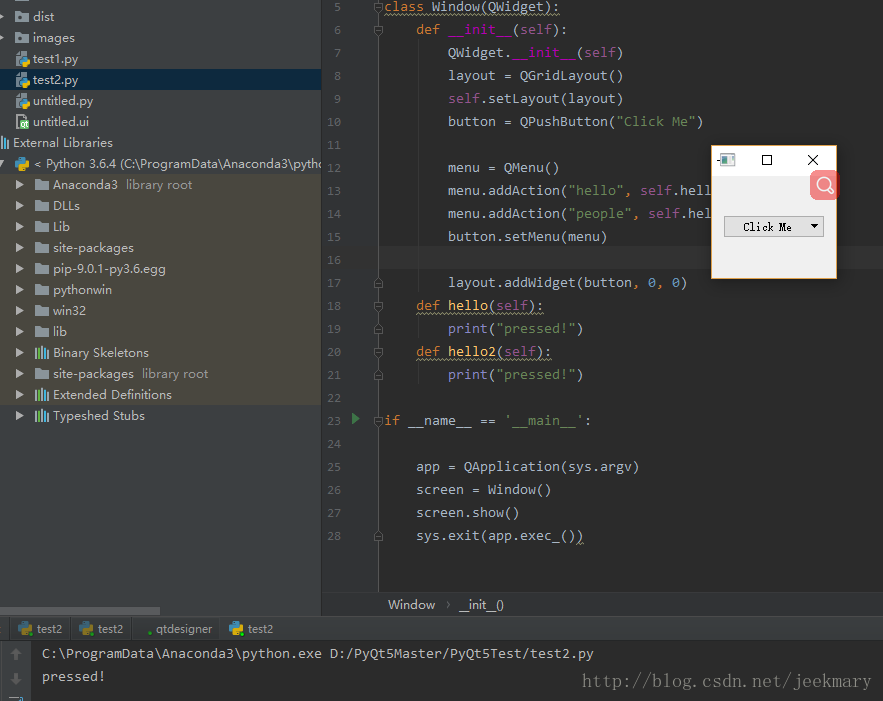Select the untitled.py Python file icon
Viewport: 883px width, 701px height.
23,101
